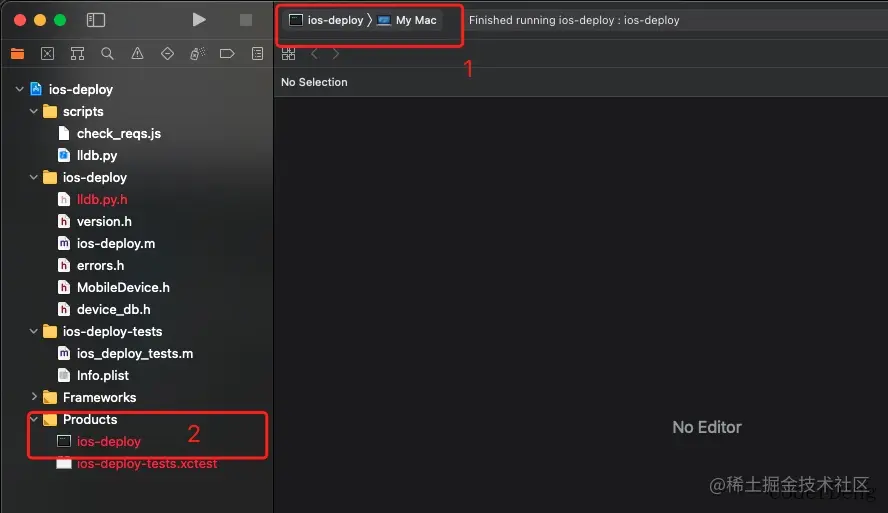Choose the ios-deploy scheme in toolbar
The height and width of the screenshot is (513, 888).
[x=326, y=20]
